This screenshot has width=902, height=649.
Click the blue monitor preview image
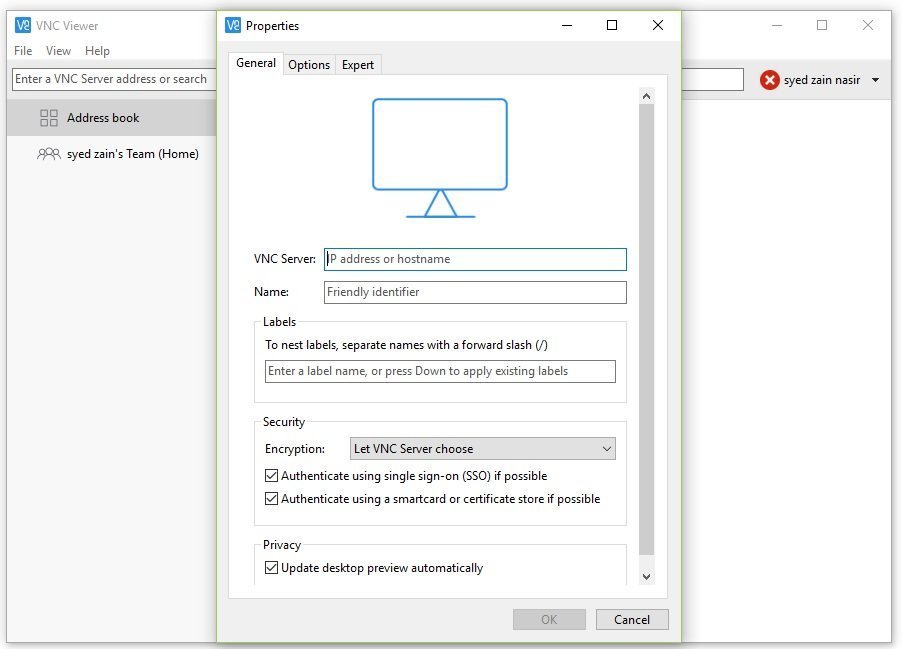coord(440,158)
